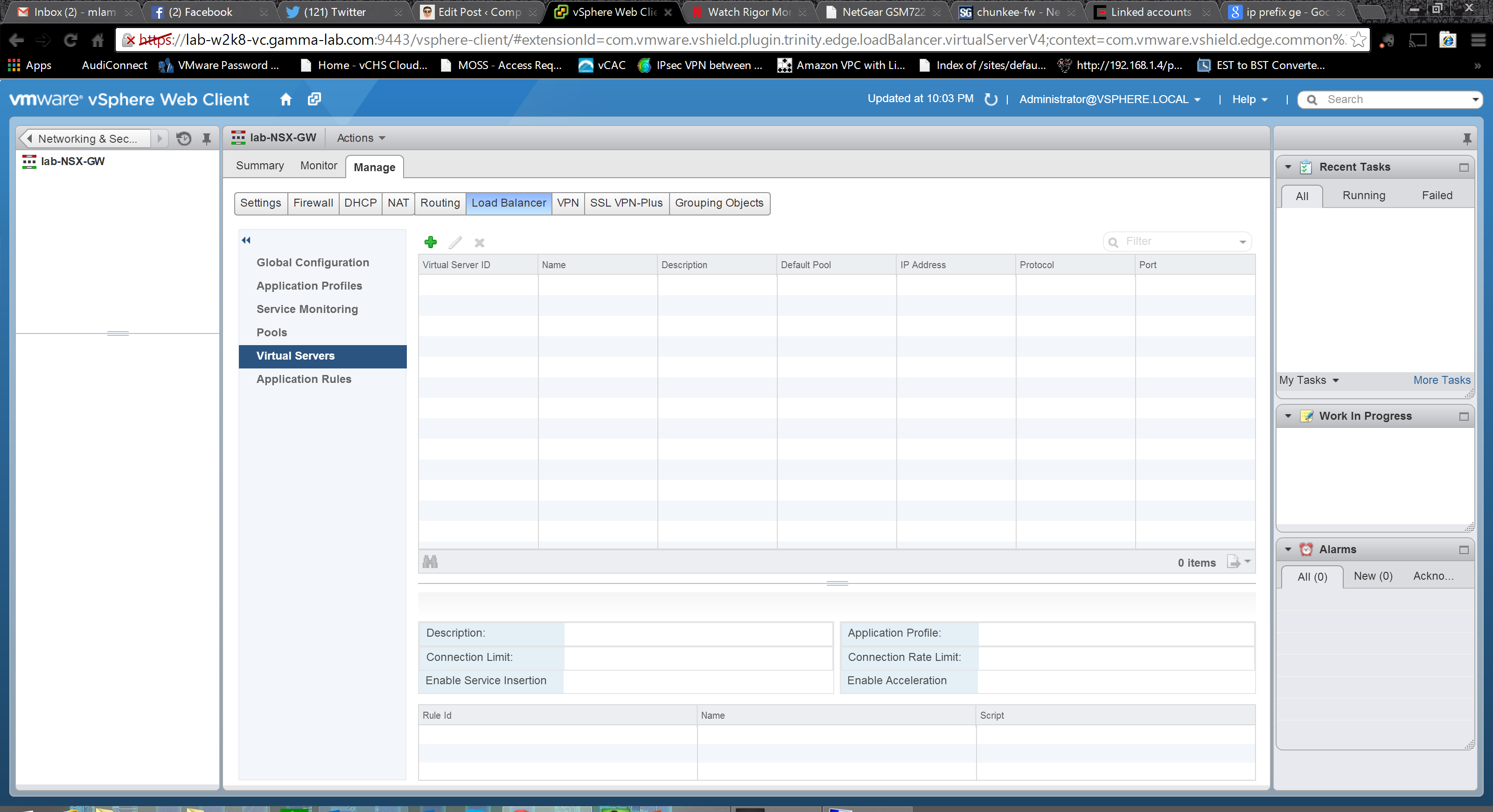Click the green add virtual server icon

click(431, 242)
